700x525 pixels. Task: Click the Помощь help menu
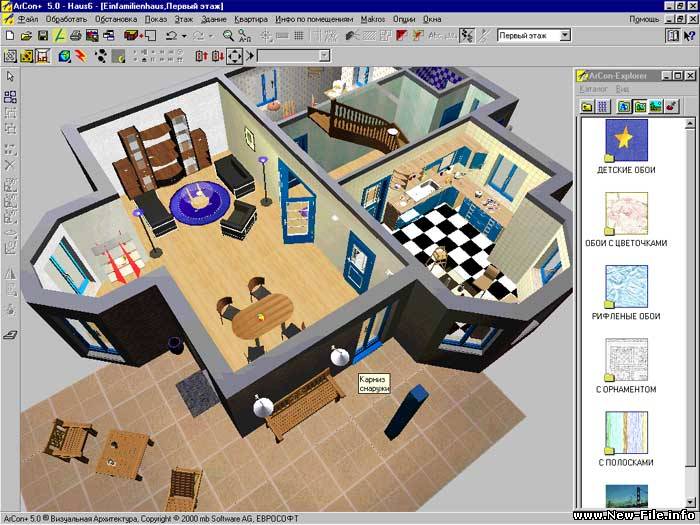click(x=643, y=19)
